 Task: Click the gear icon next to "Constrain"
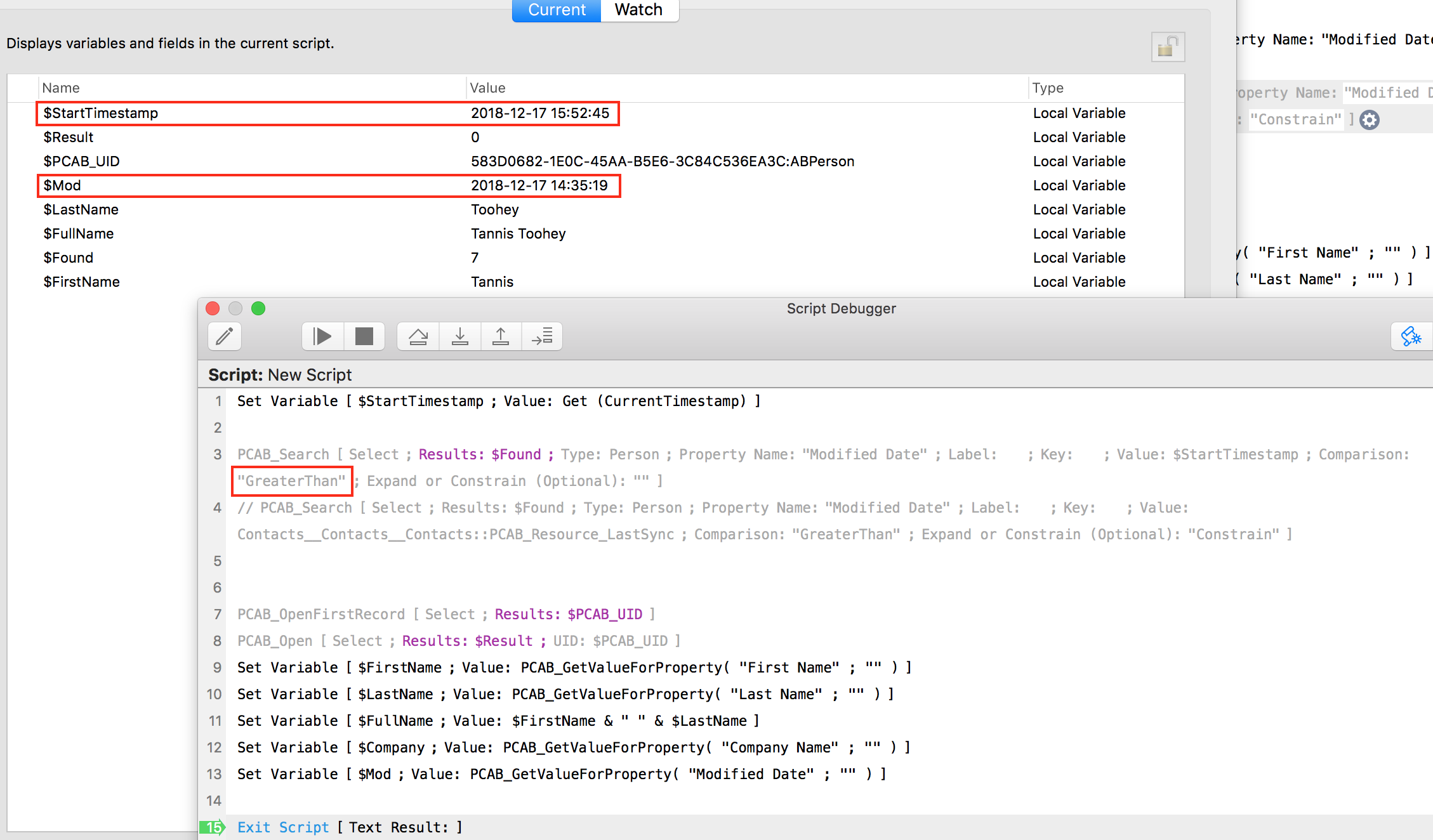click(1370, 119)
